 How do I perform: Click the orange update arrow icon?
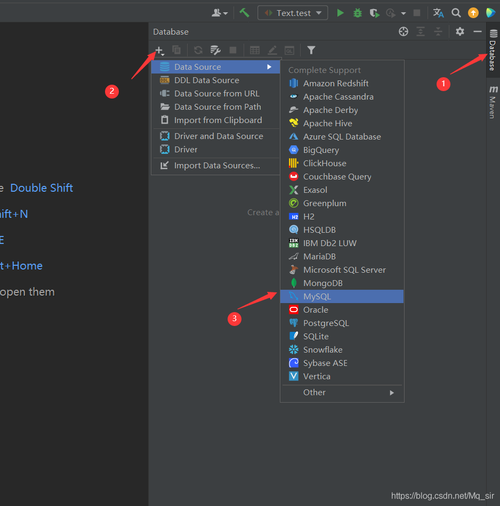473,13
